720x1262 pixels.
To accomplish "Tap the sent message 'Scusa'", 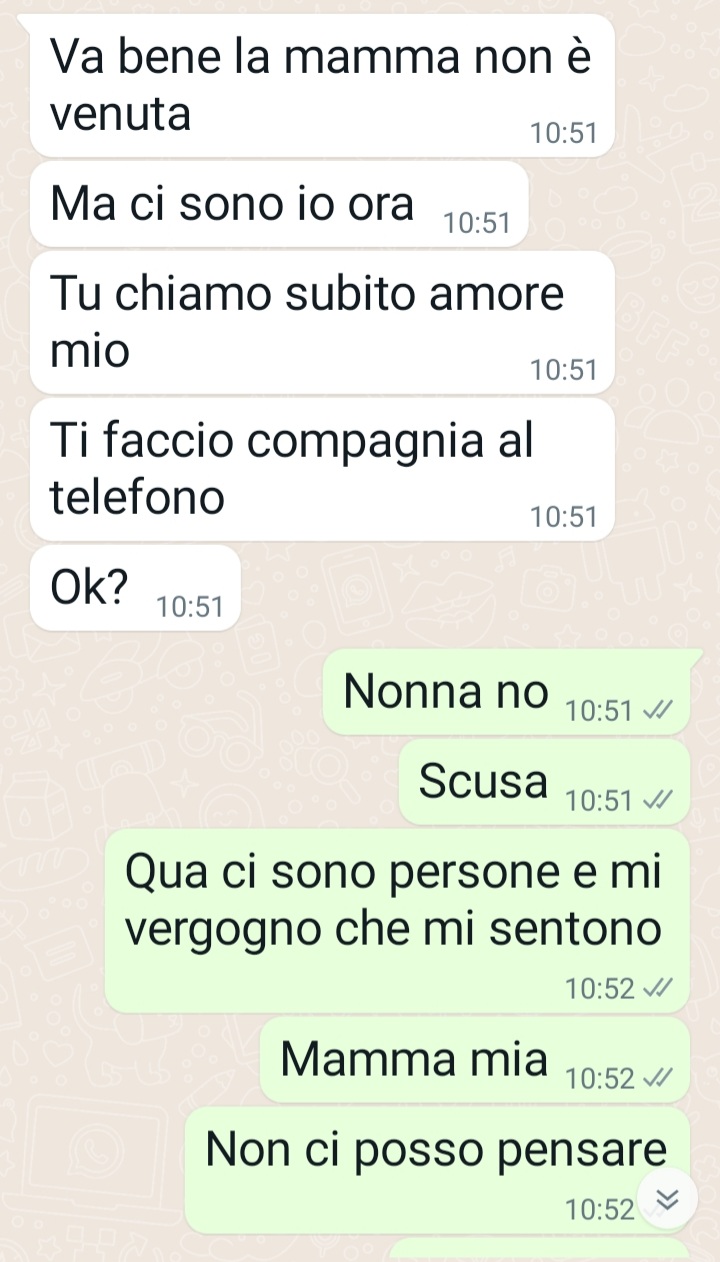I will click(545, 781).
